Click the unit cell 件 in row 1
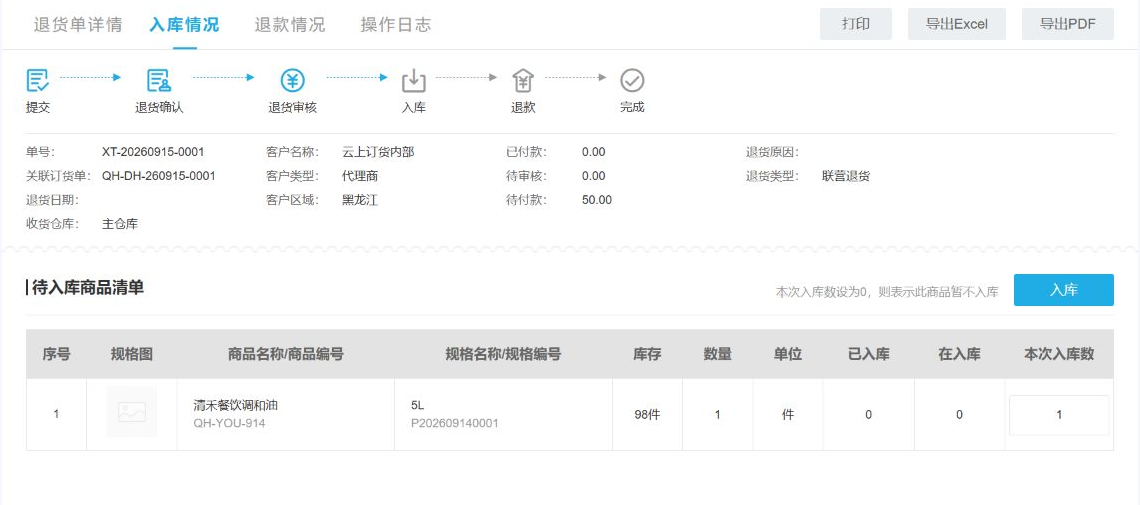This screenshot has height=505, width=1140. click(787, 415)
